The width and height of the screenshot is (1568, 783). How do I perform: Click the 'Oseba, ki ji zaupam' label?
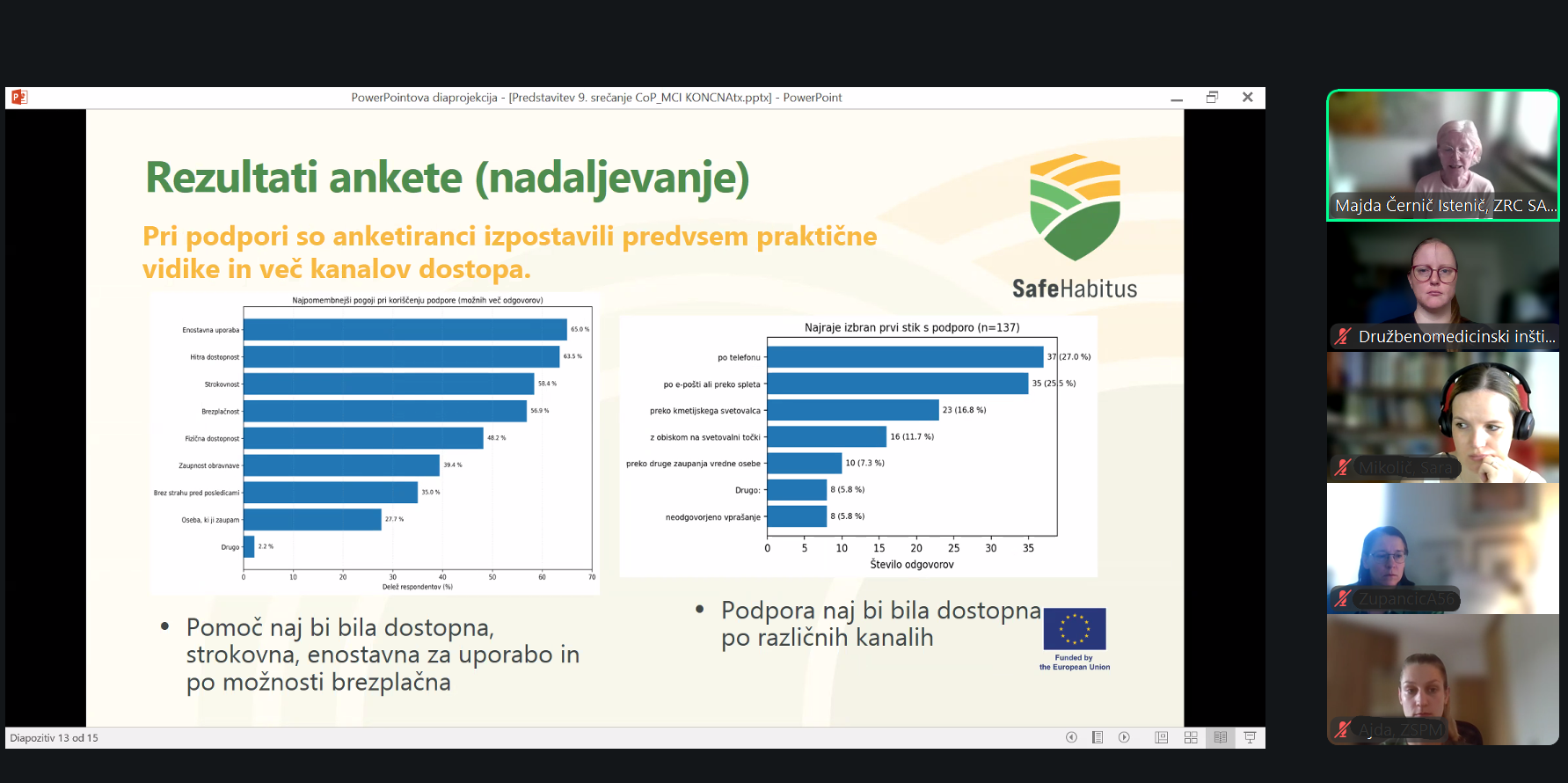pos(210,520)
